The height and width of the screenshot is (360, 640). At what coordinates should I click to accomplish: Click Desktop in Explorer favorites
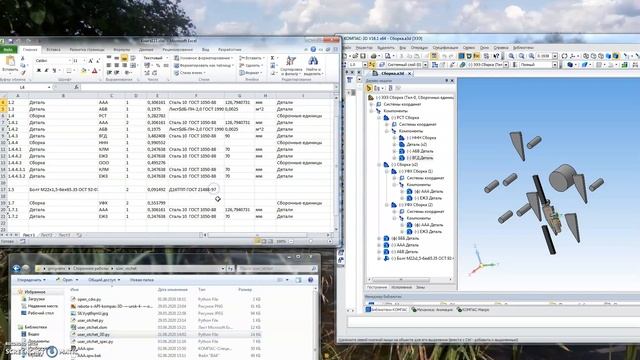point(40,313)
